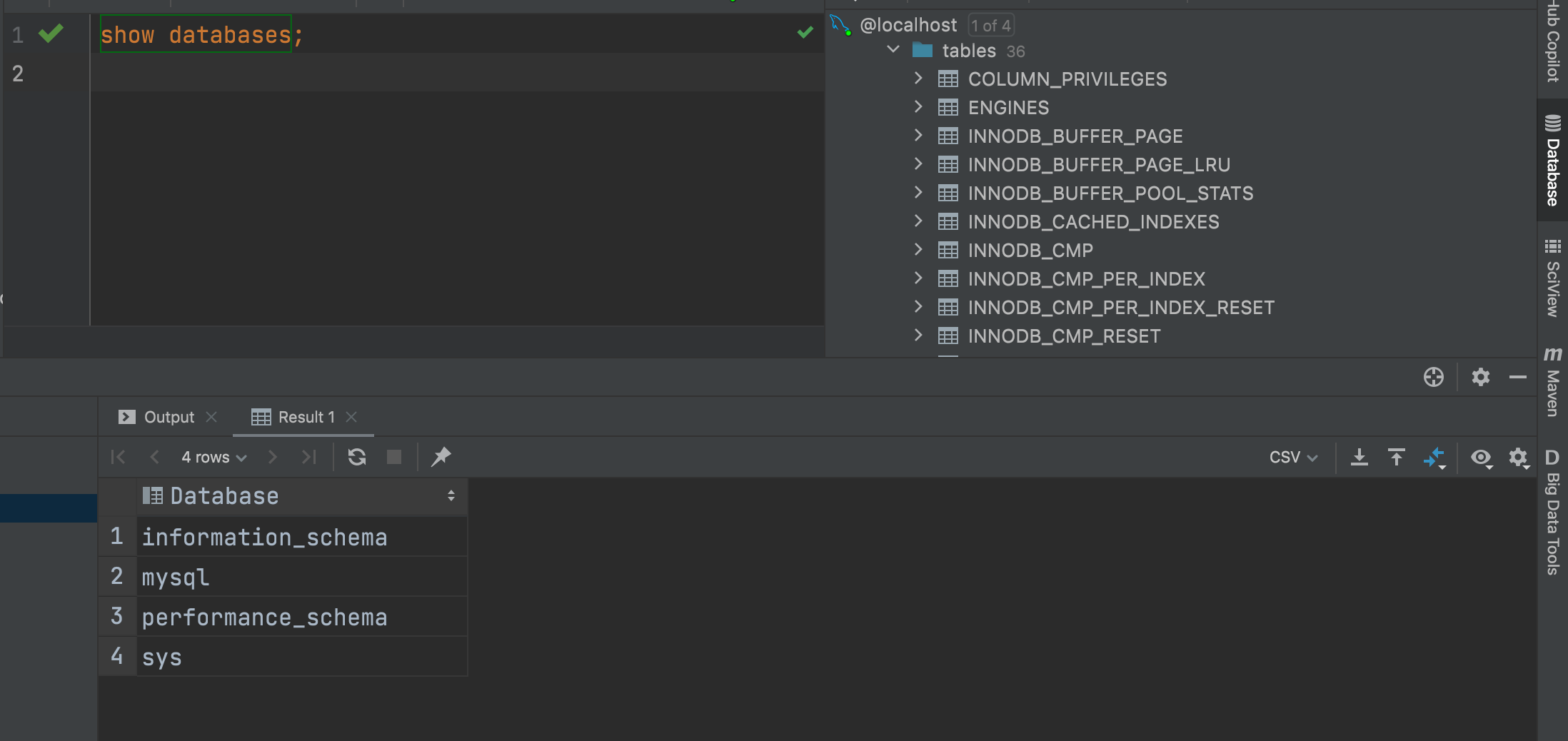Collapse the tables folder node
The height and width of the screenshot is (741, 1568).
893,50
